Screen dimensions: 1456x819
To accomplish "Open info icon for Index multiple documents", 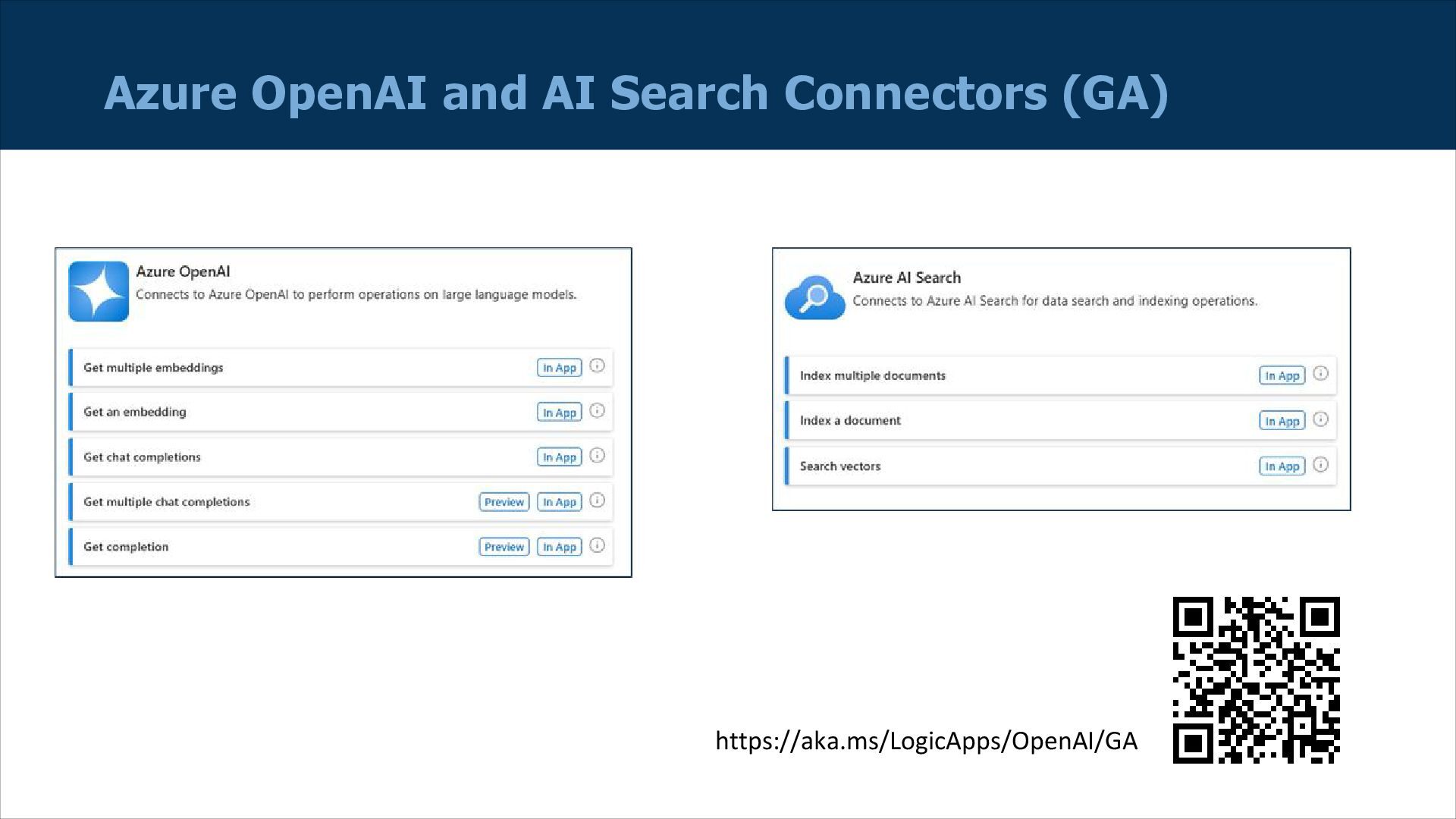I will coord(1320,374).
